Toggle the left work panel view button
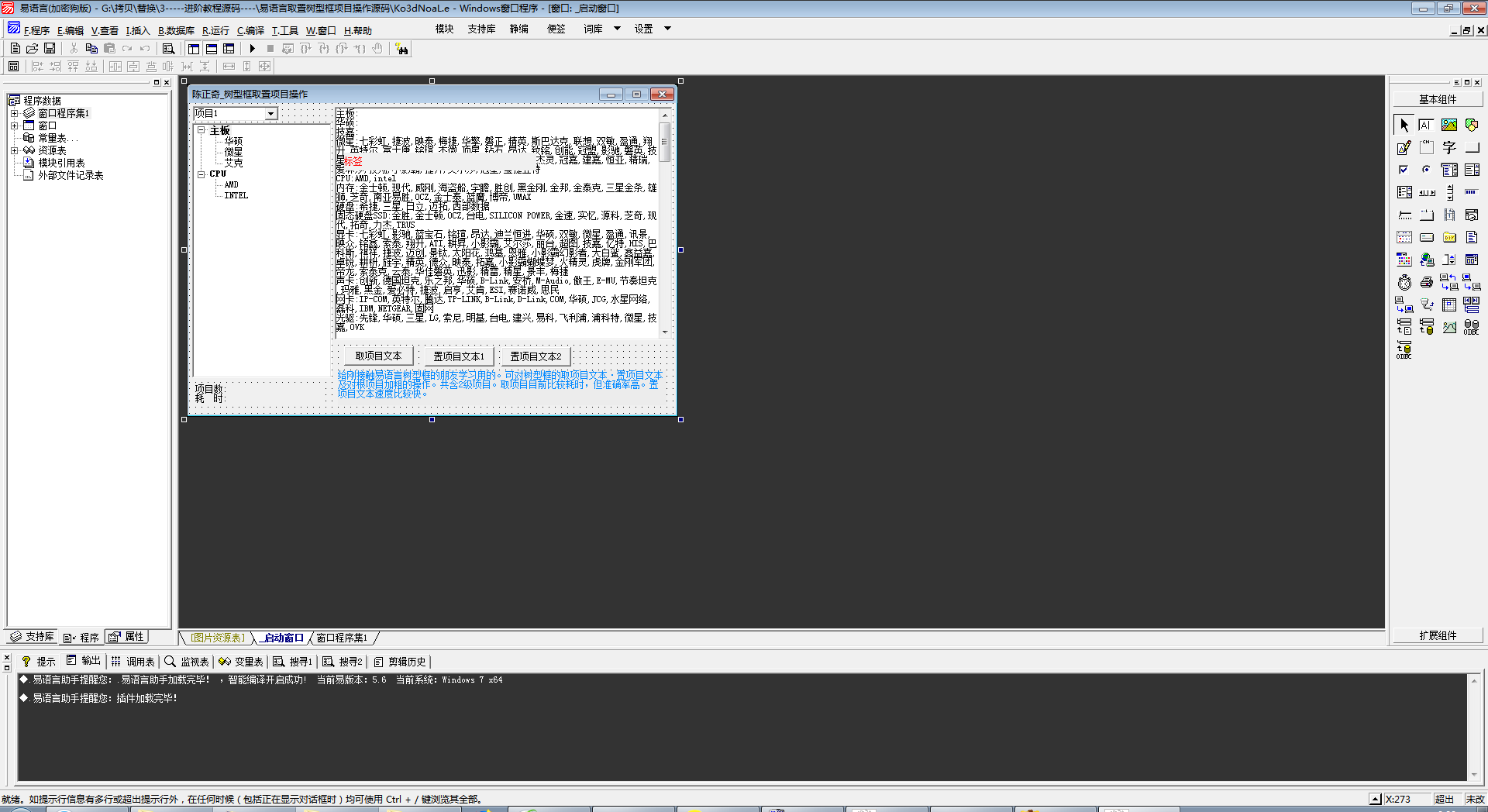The image size is (1488, 812). [194, 48]
